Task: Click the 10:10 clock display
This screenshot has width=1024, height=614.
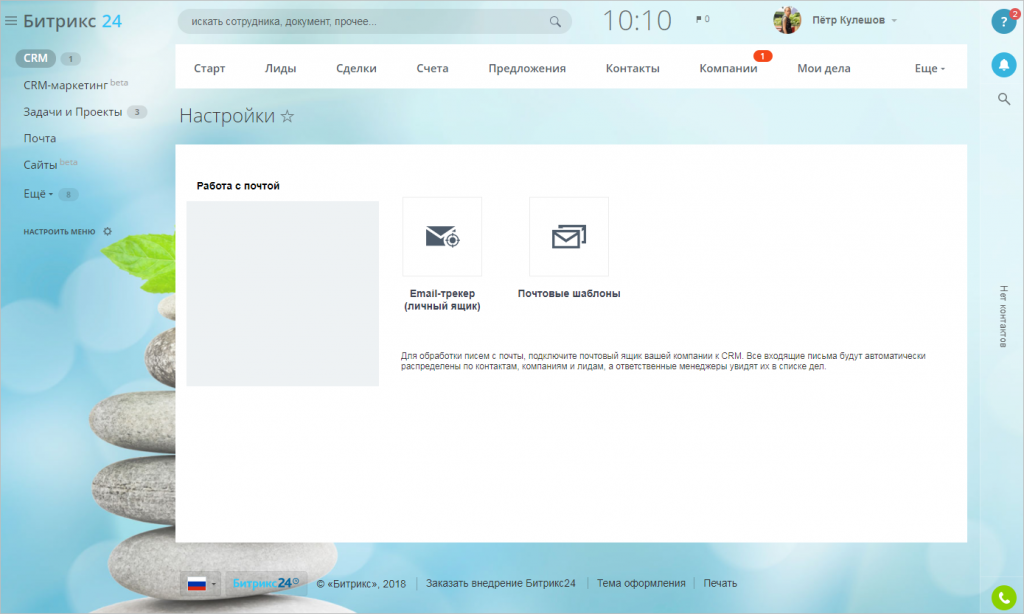Action: pyautogui.click(x=637, y=20)
